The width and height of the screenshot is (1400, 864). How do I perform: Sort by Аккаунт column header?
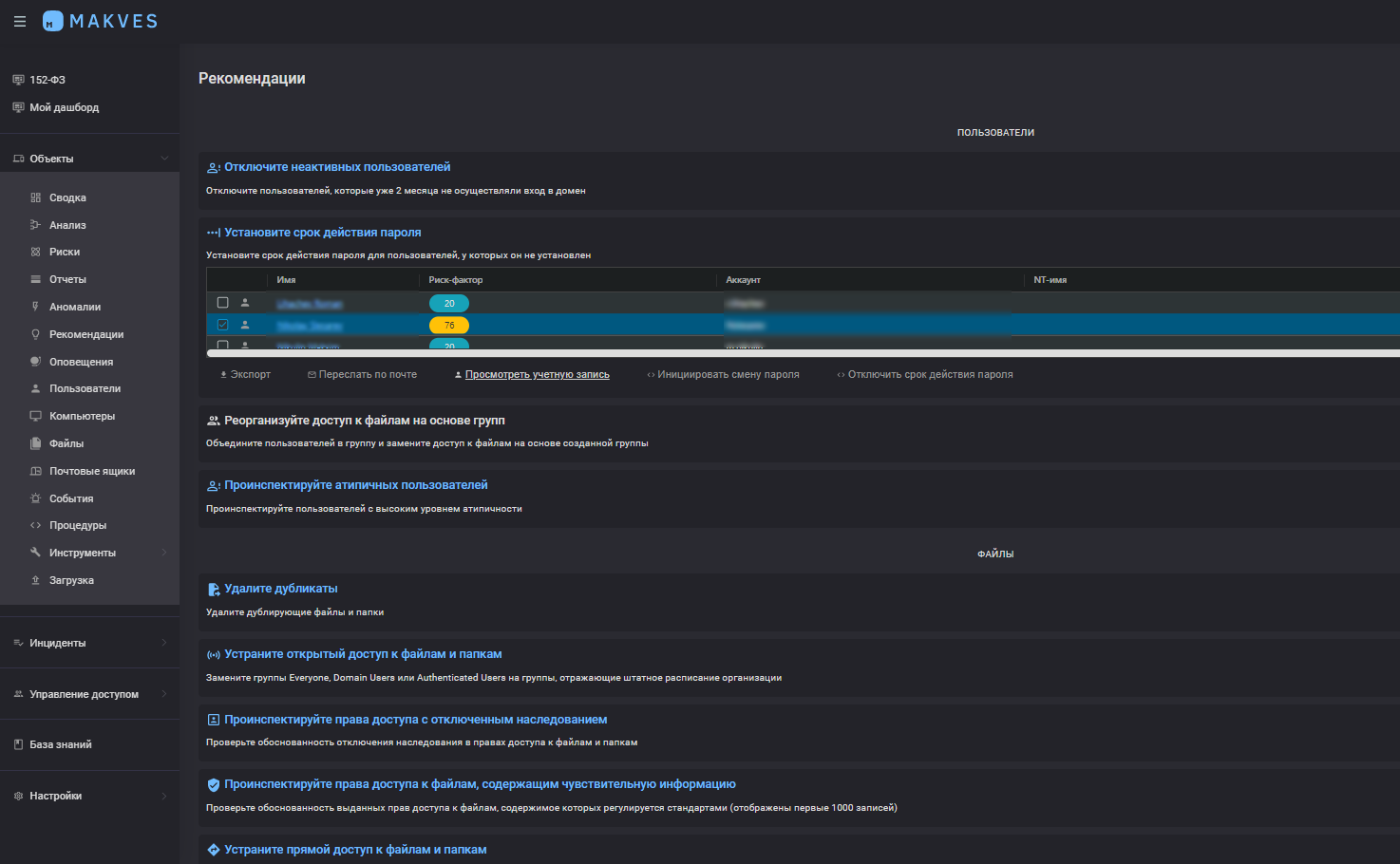tap(743, 280)
